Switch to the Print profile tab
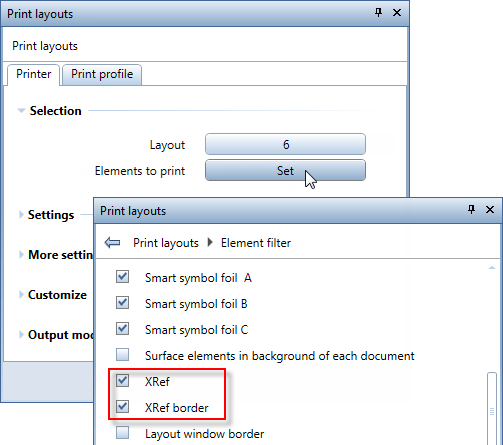The image size is (503, 445). [102, 74]
